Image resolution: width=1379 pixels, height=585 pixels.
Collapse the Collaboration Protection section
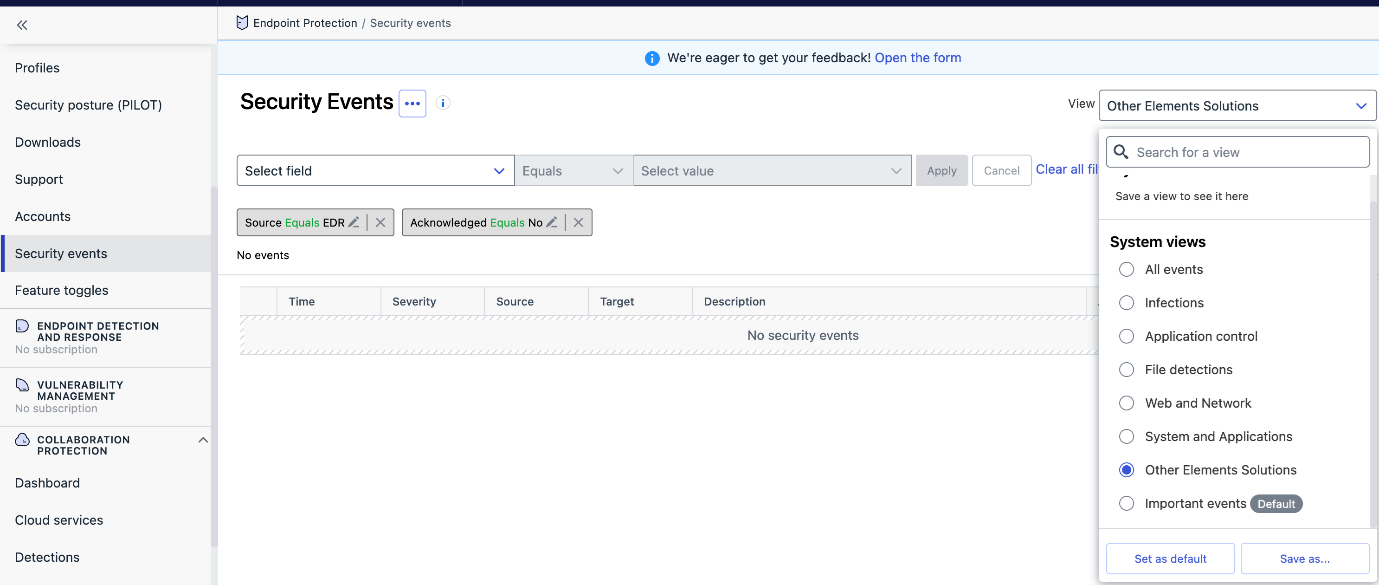(x=203, y=440)
